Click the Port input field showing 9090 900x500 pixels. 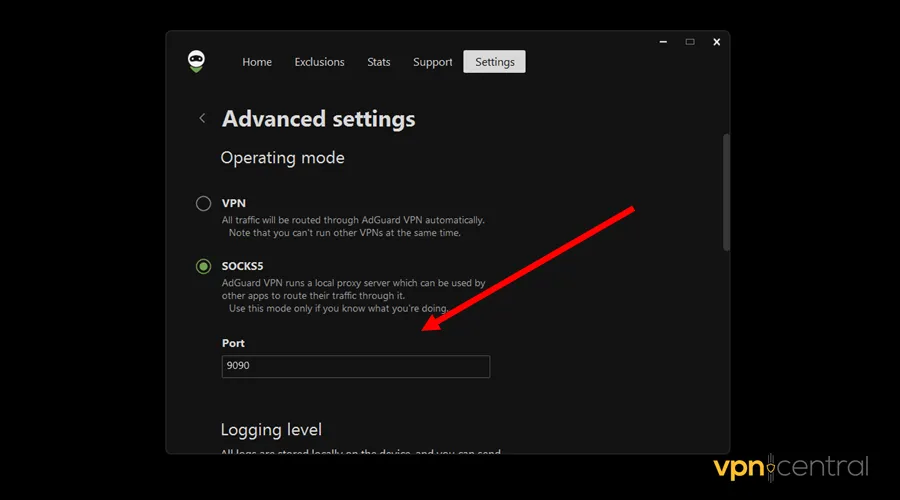point(356,366)
